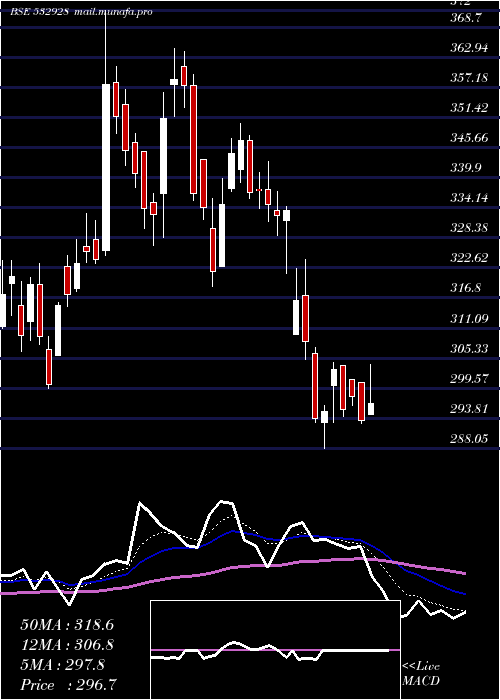Viewport: 500px width, 700px height.
Task: Click the 311.09 price axis label
Action: click(470, 318)
